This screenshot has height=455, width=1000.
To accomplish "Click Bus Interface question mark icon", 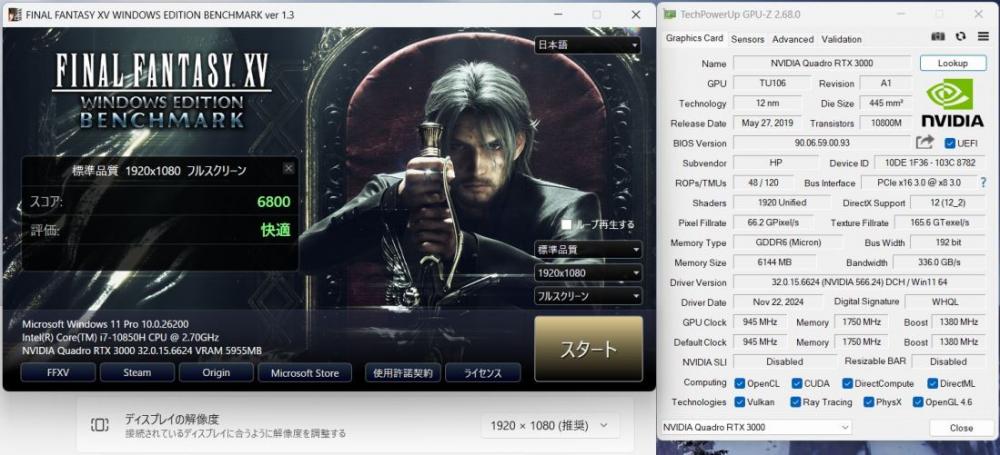I will [984, 183].
